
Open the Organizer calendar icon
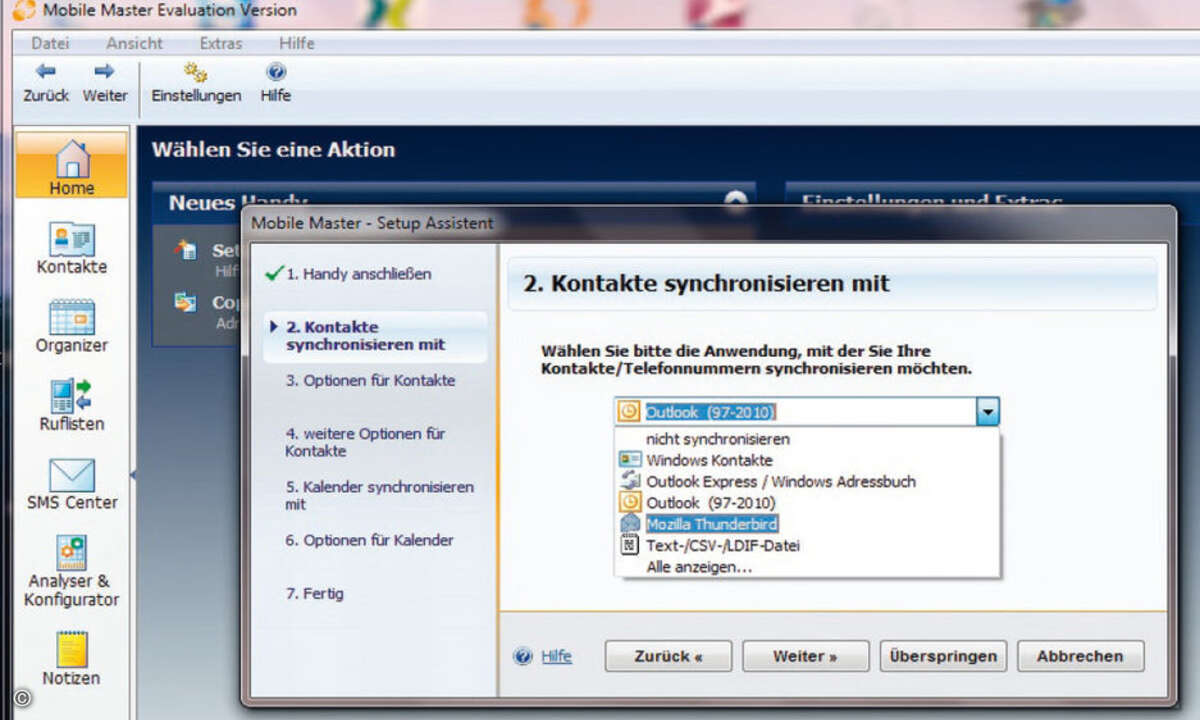pyautogui.click(x=72, y=317)
